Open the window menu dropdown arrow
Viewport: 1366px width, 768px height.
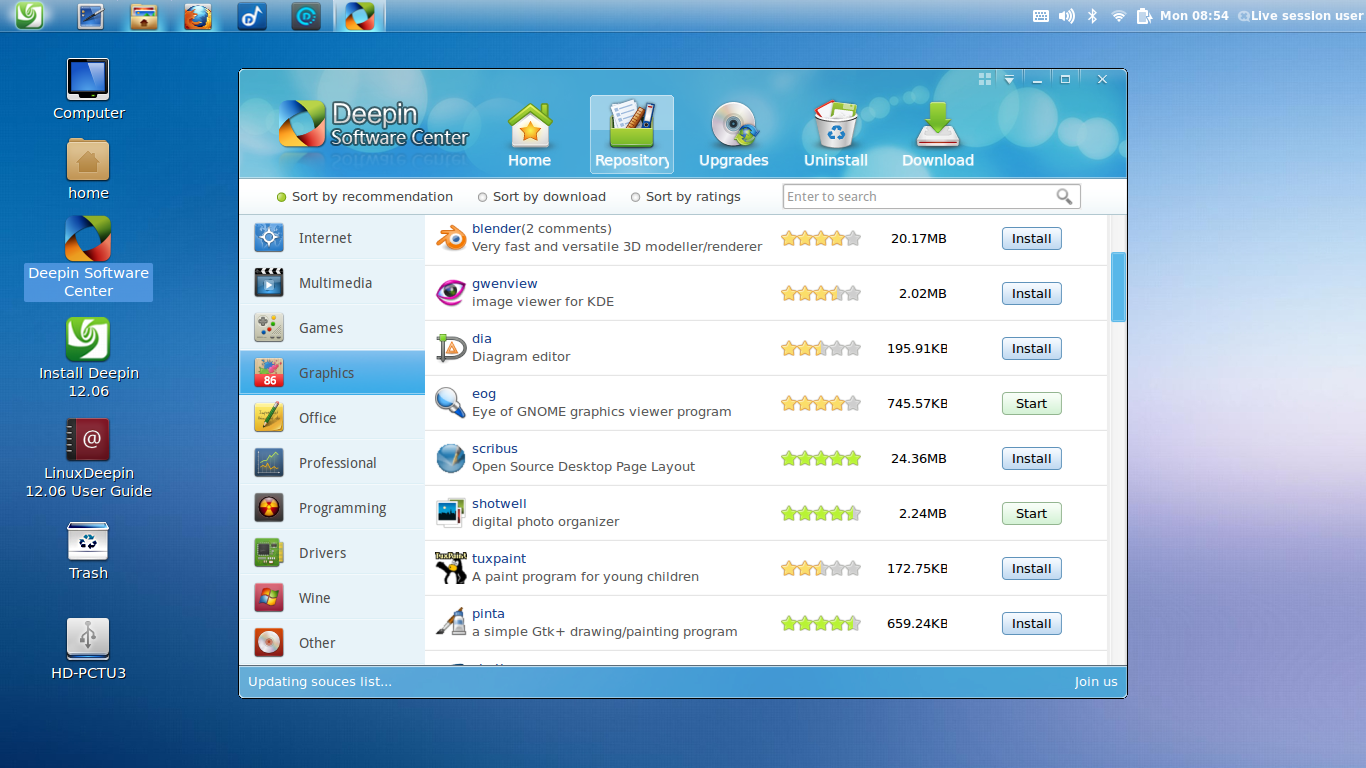1010,79
